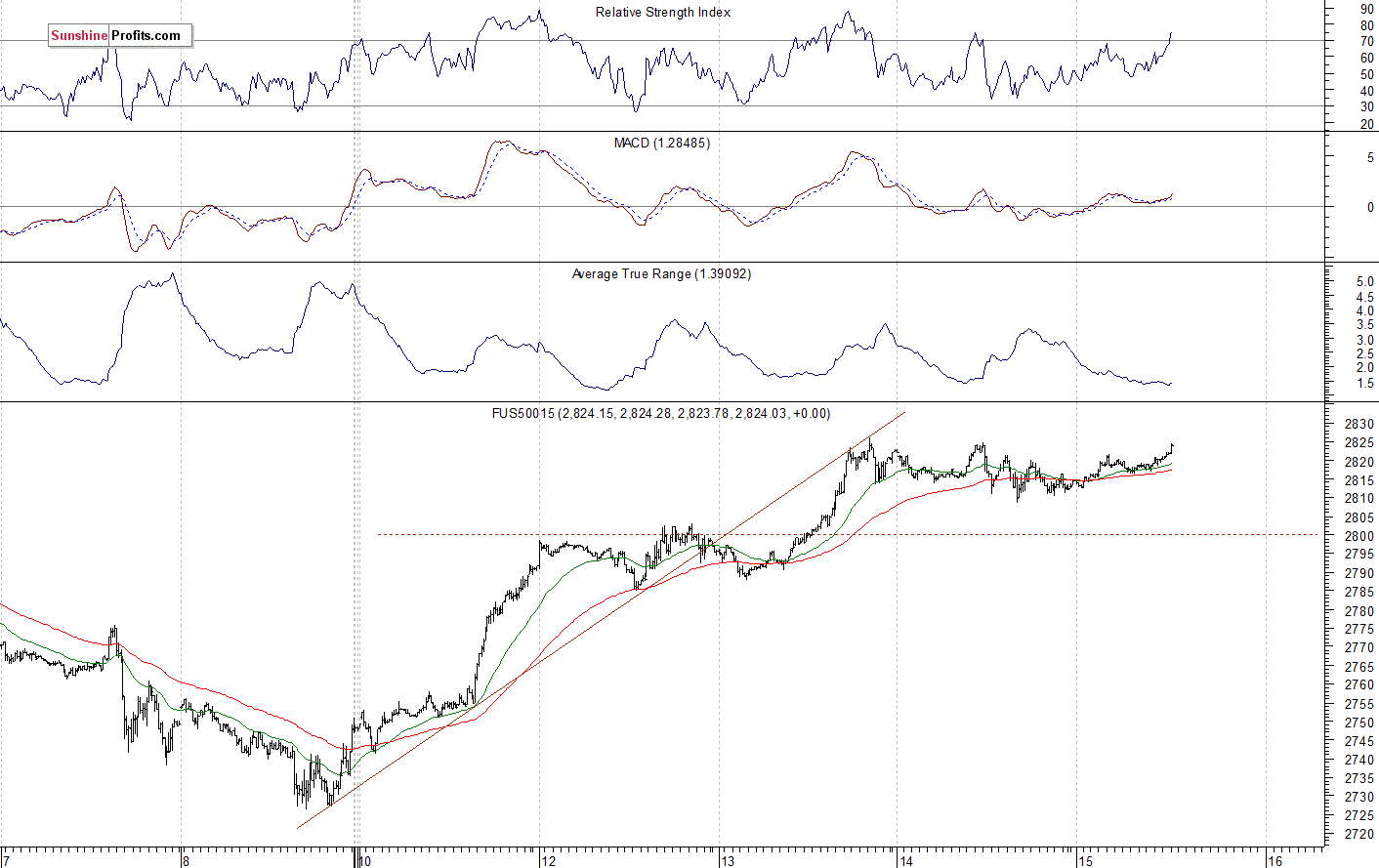Click the date label 15 on time axis

[1086, 861]
